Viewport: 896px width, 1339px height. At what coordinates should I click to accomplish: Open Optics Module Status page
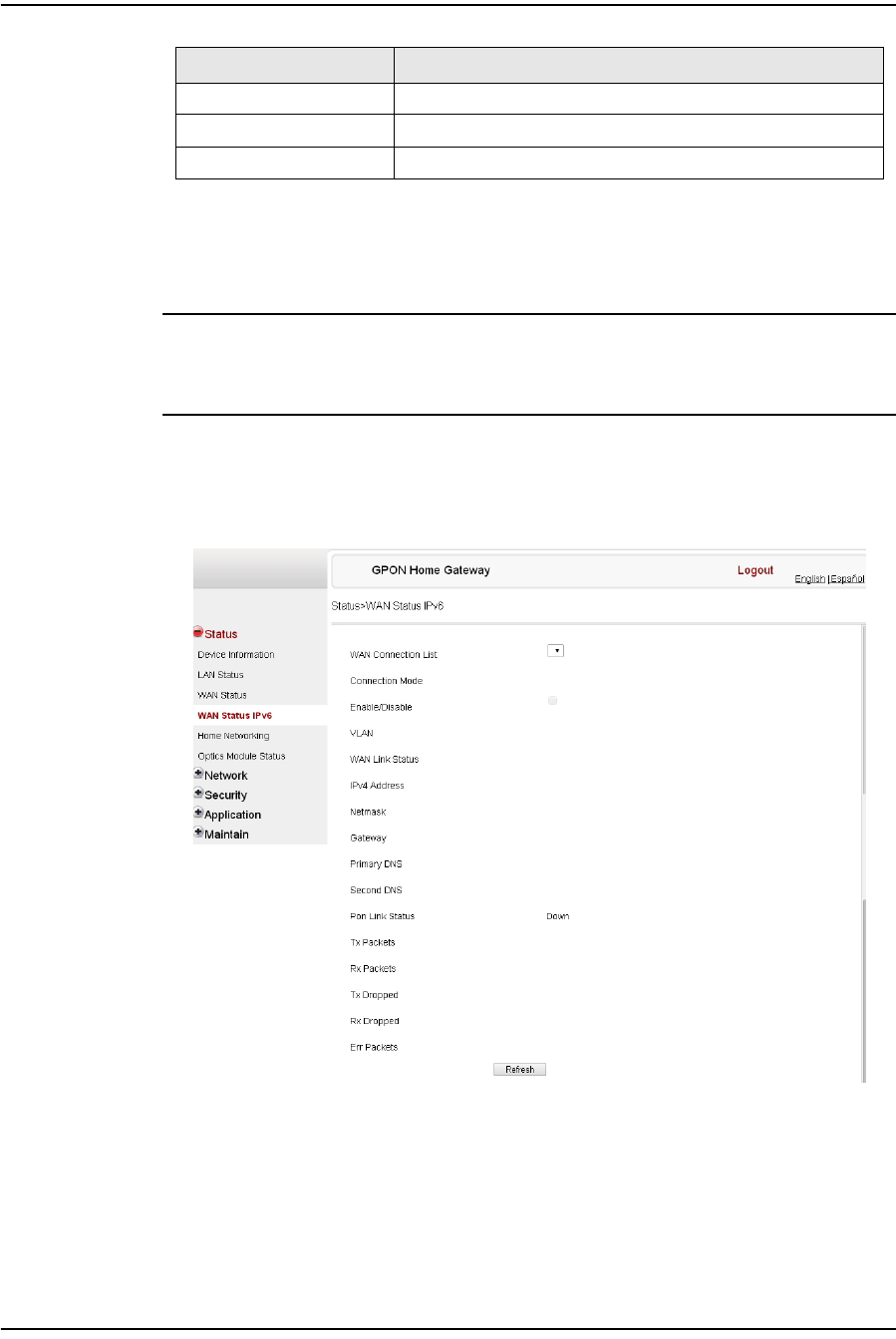241,756
